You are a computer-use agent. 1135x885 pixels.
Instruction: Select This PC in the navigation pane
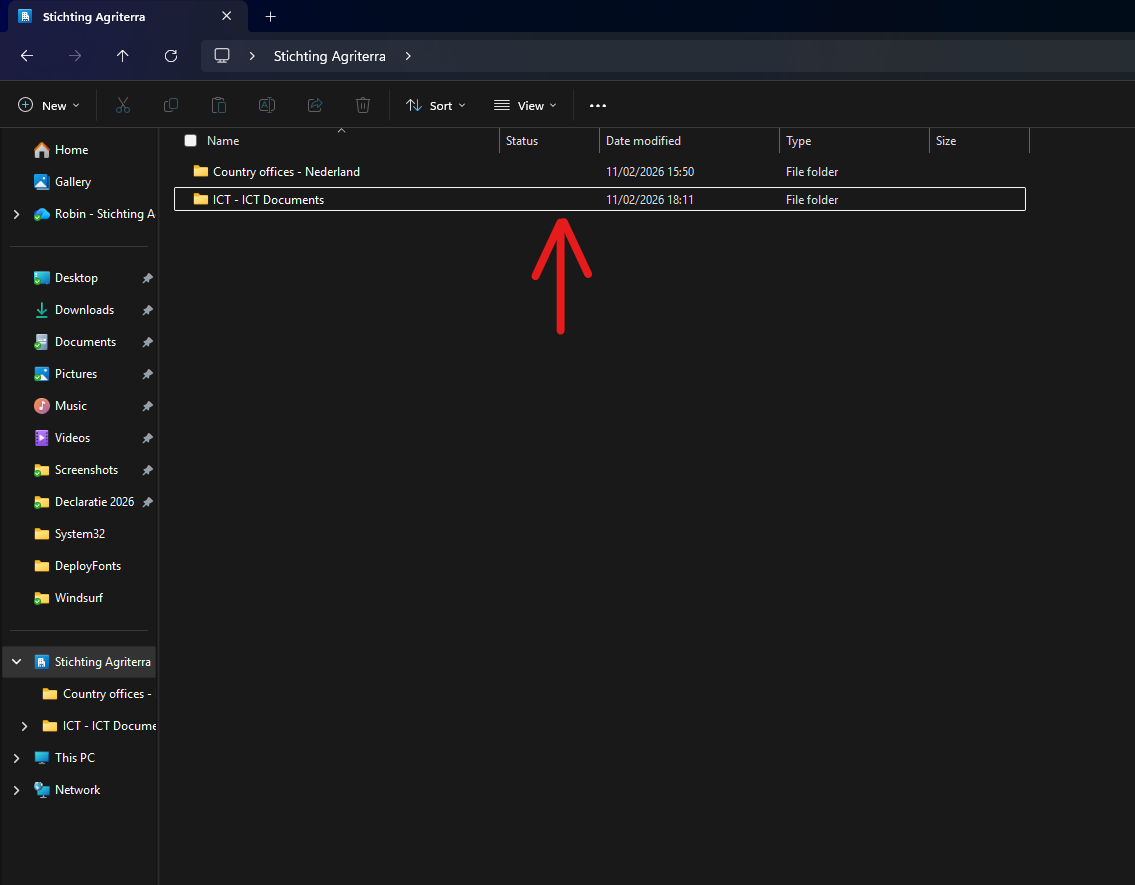pos(75,758)
